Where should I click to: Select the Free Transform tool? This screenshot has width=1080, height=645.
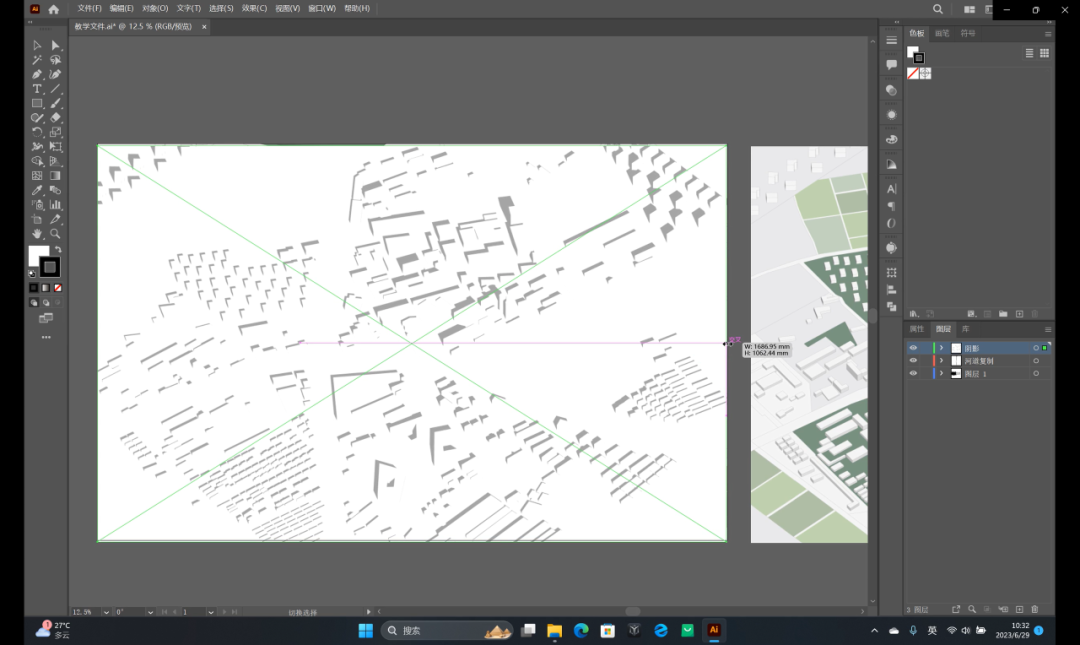(x=56, y=147)
